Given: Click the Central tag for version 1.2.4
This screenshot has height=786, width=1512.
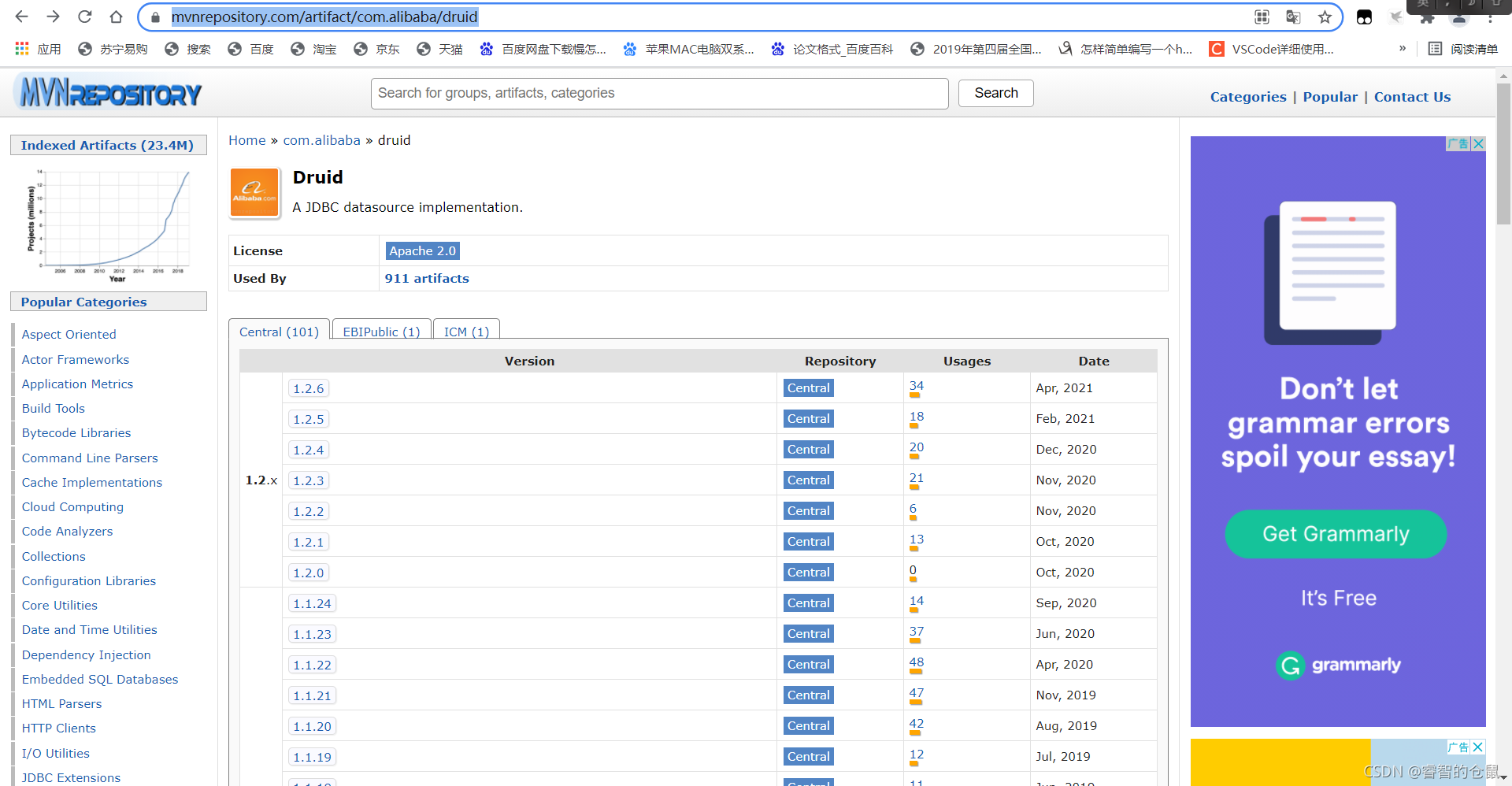Looking at the screenshot, I should coord(809,450).
